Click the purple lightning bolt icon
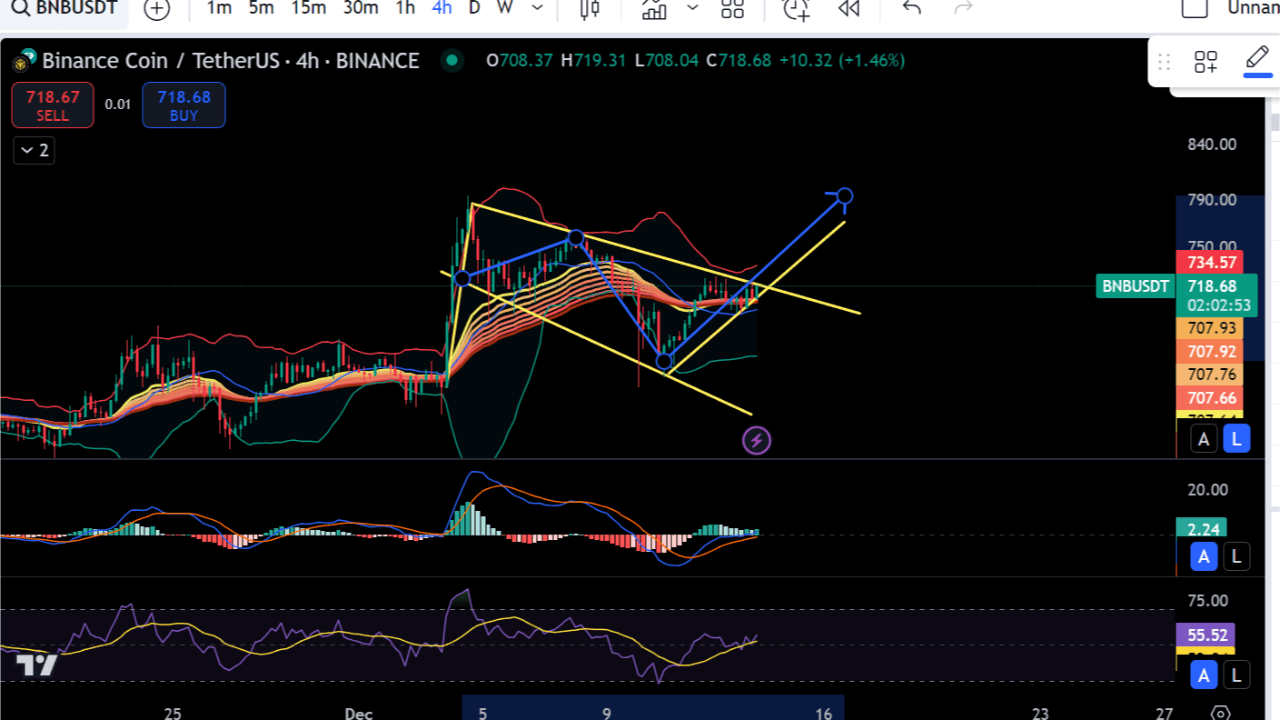1280x720 pixels. 757,440
